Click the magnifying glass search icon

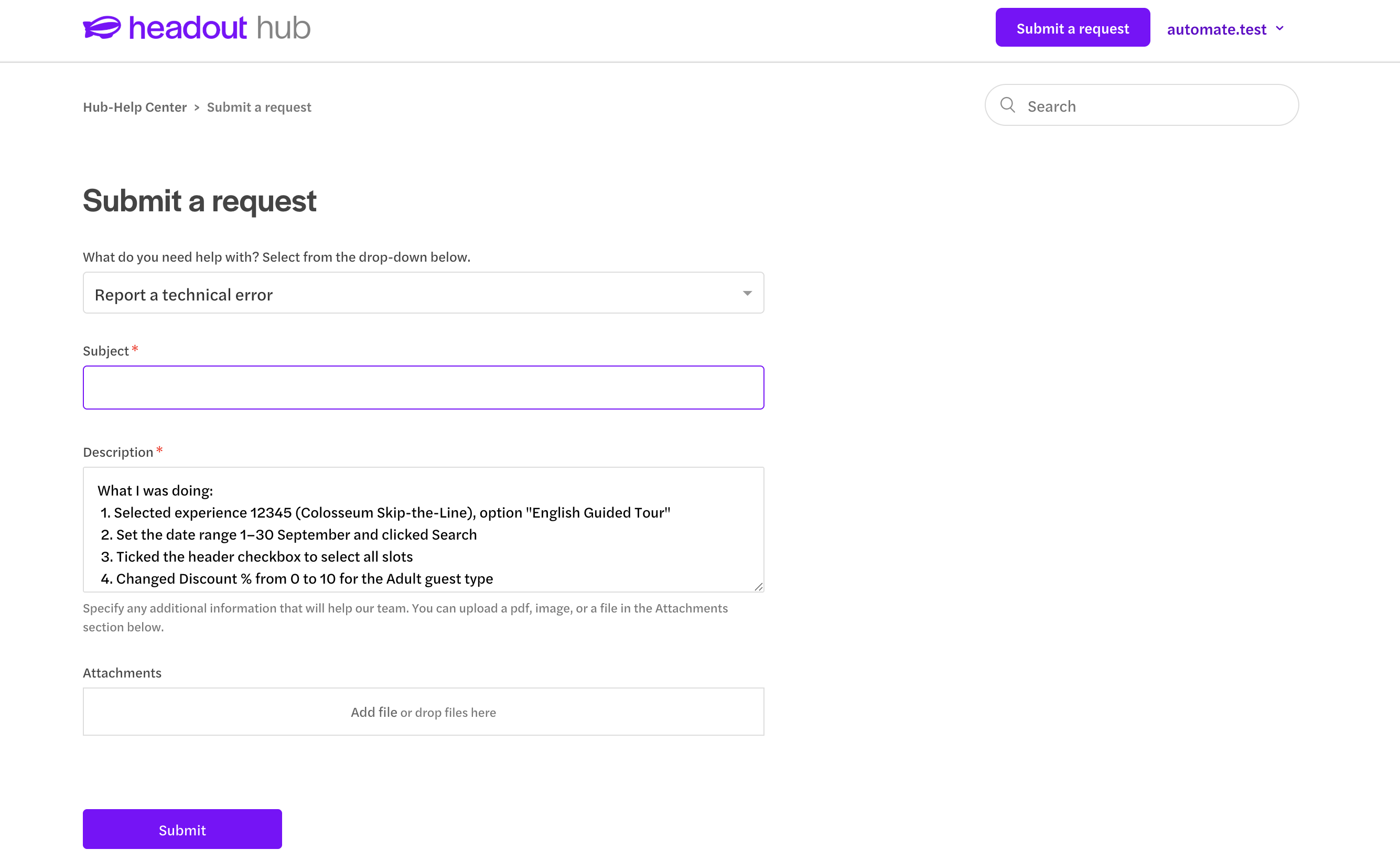(1008, 105)
